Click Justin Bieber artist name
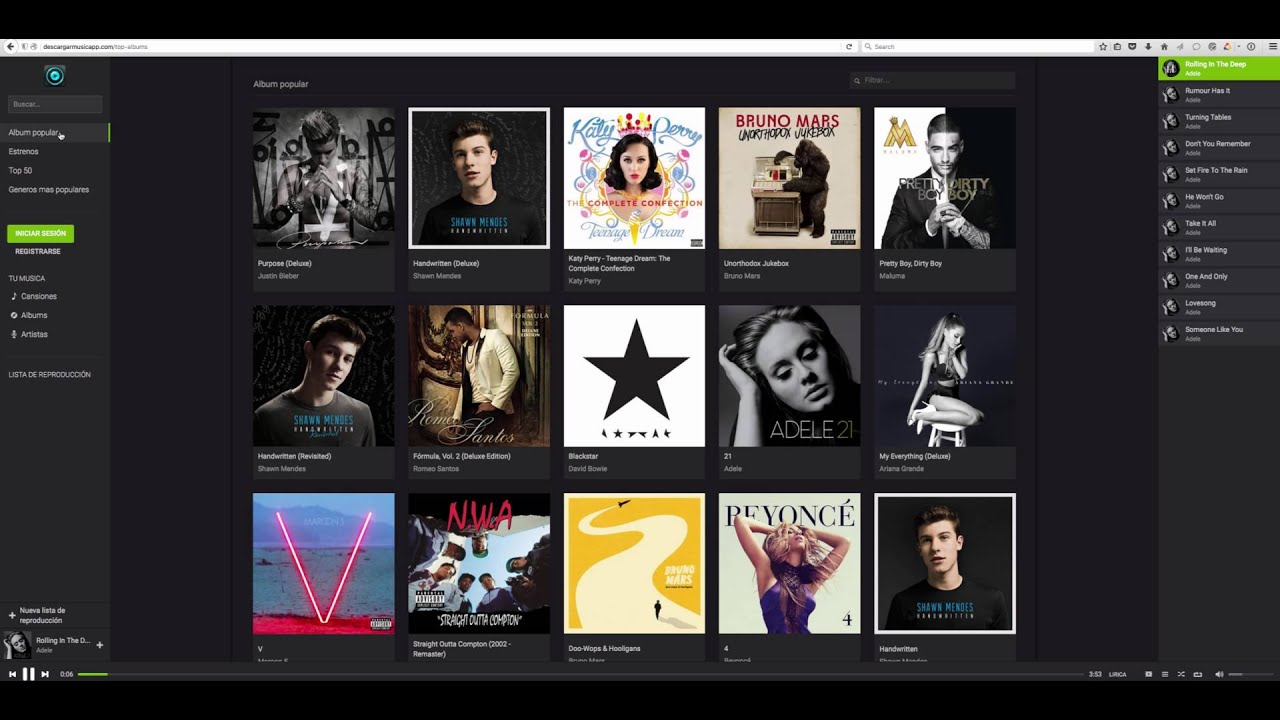Image resolution: width=1280 pixels, height=720 pixels. point(278,276)
